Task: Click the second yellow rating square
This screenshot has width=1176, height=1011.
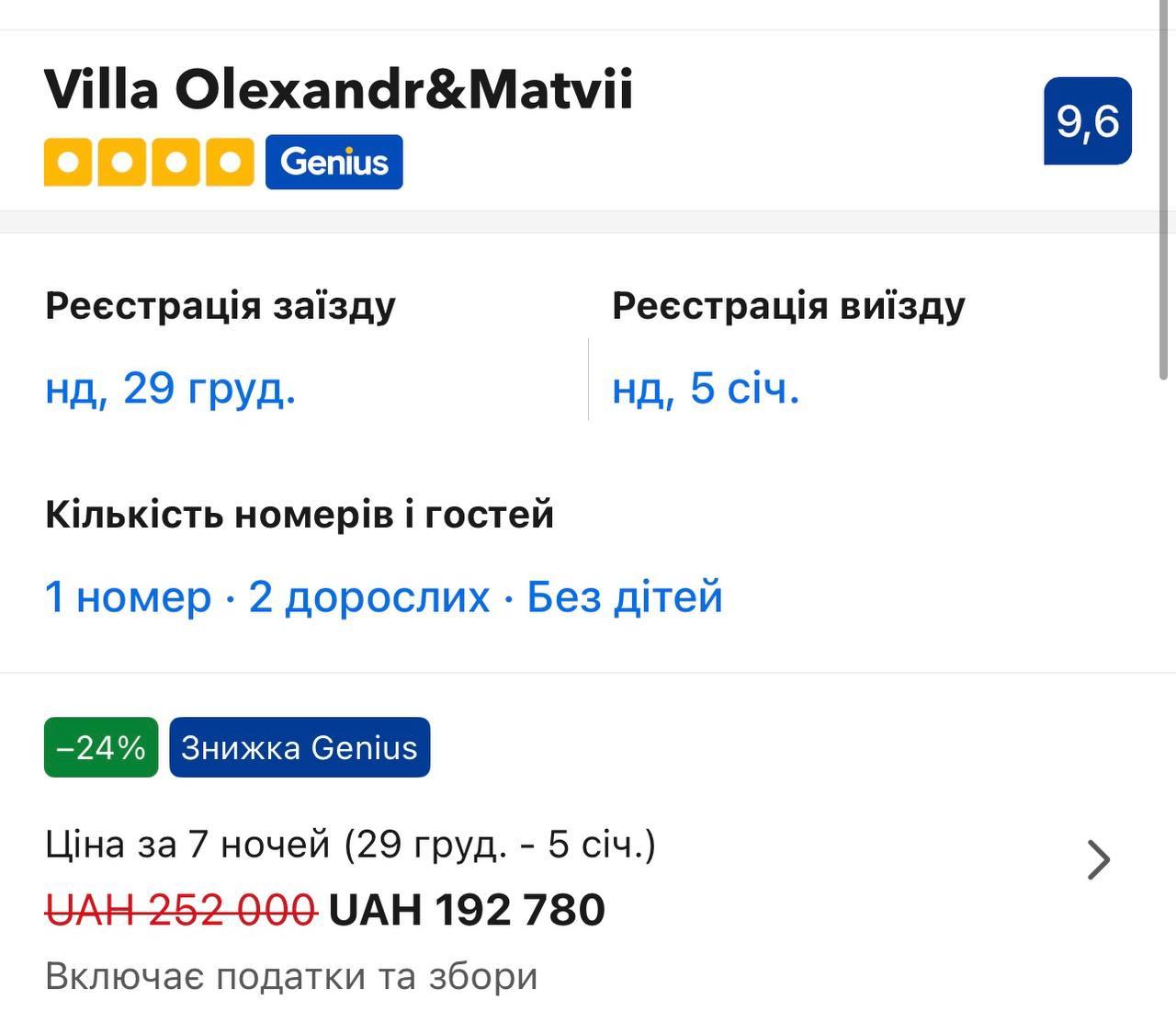Action: coord(121,163)
